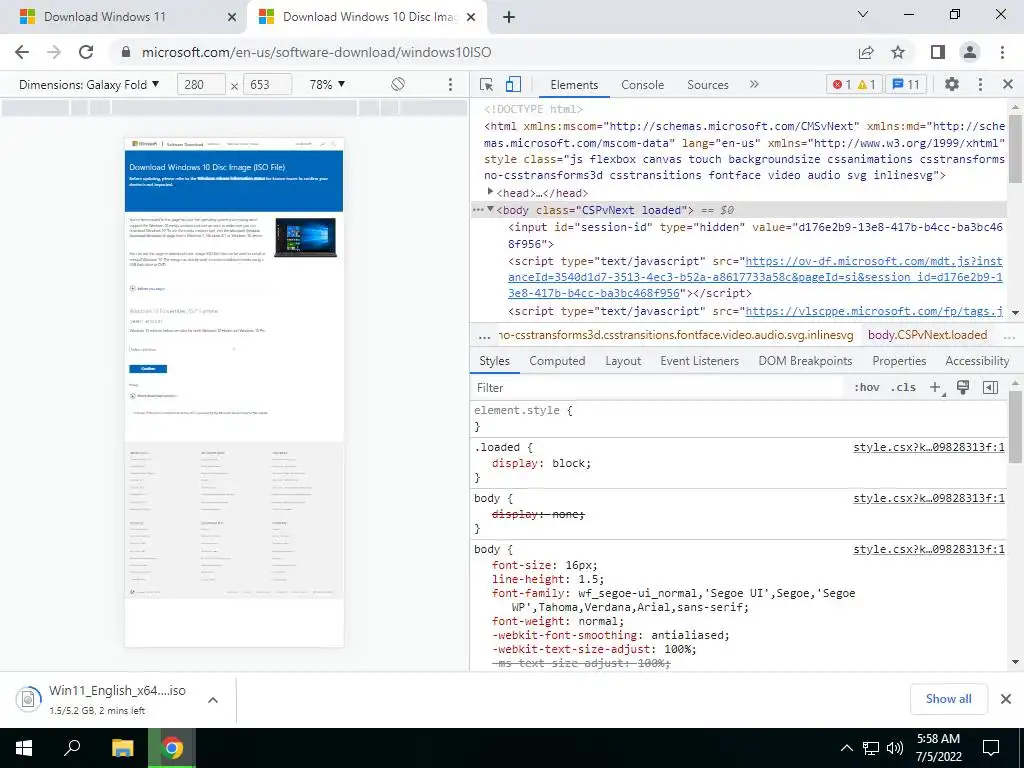Show computed styles sidebar icon
The height and width of the screenshot is (768, 1024).
pos(990,387)
